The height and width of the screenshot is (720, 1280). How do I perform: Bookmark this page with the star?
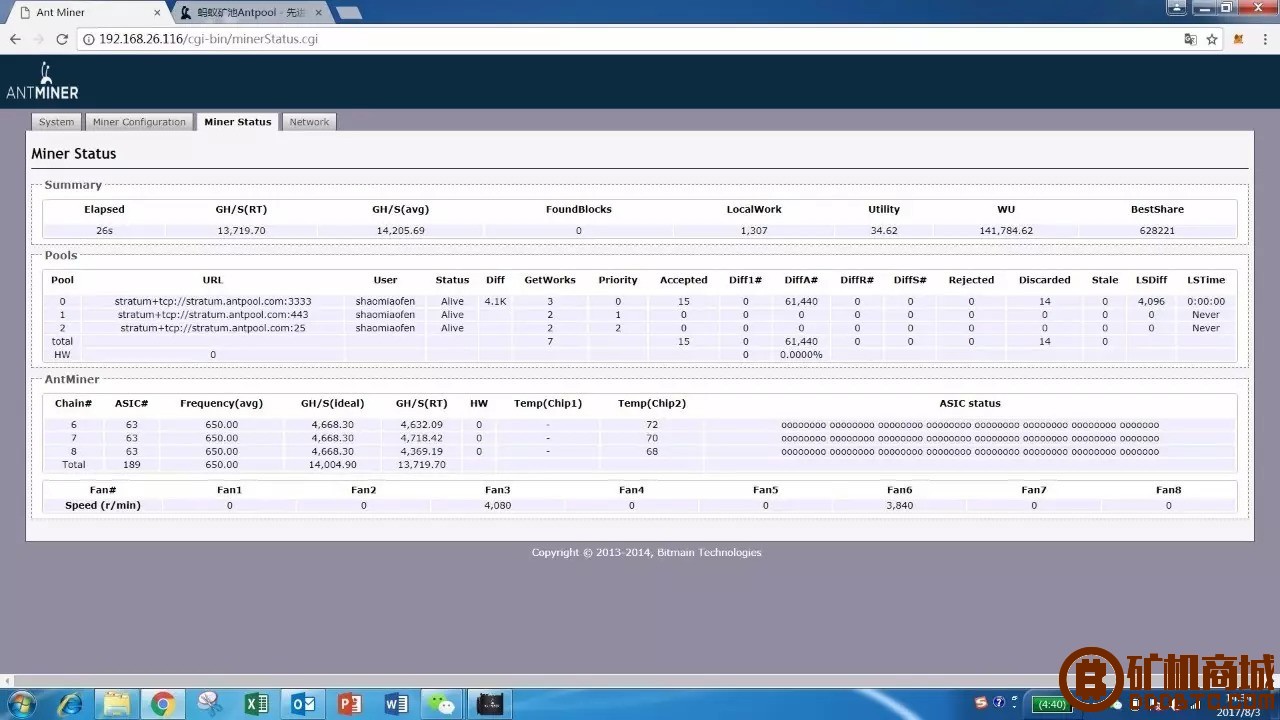[1212, 39]
